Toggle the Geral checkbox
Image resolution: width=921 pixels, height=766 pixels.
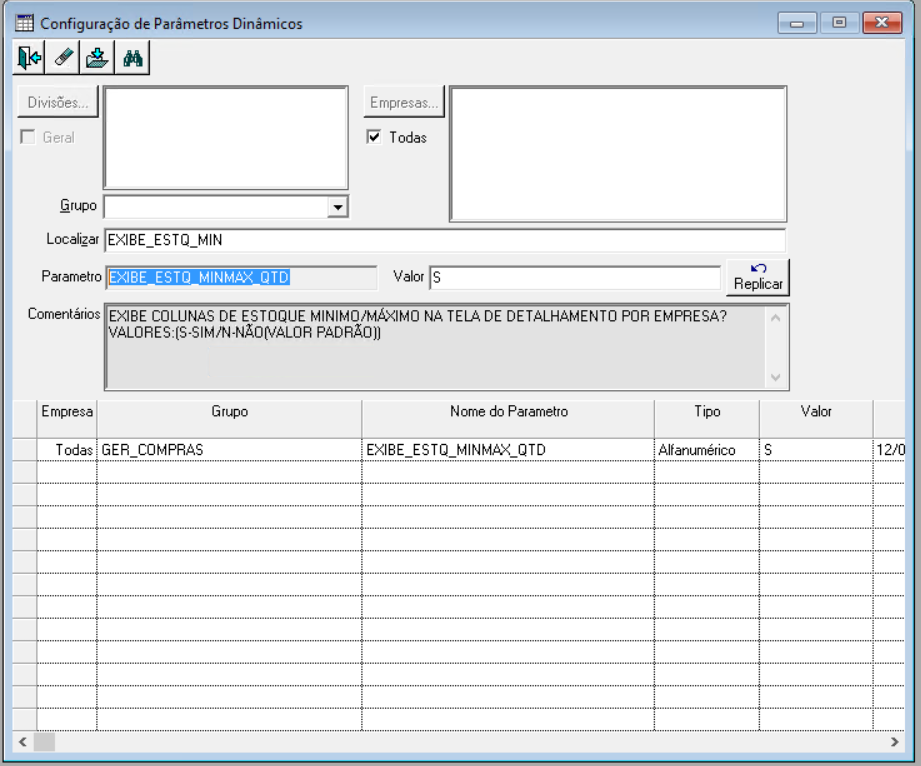click(x=27, y=137)
